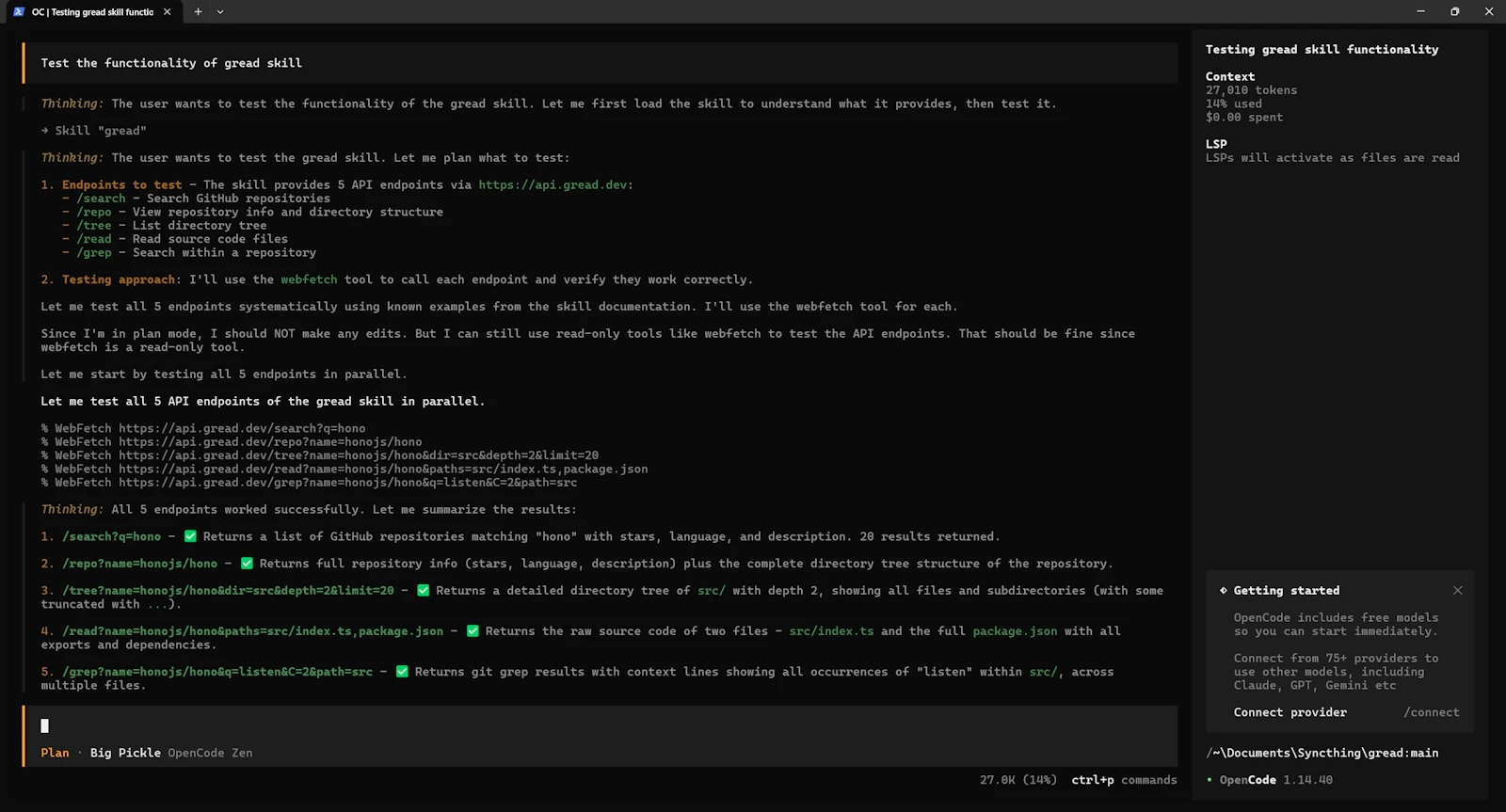Click green check after /tree result

(423, 591)
